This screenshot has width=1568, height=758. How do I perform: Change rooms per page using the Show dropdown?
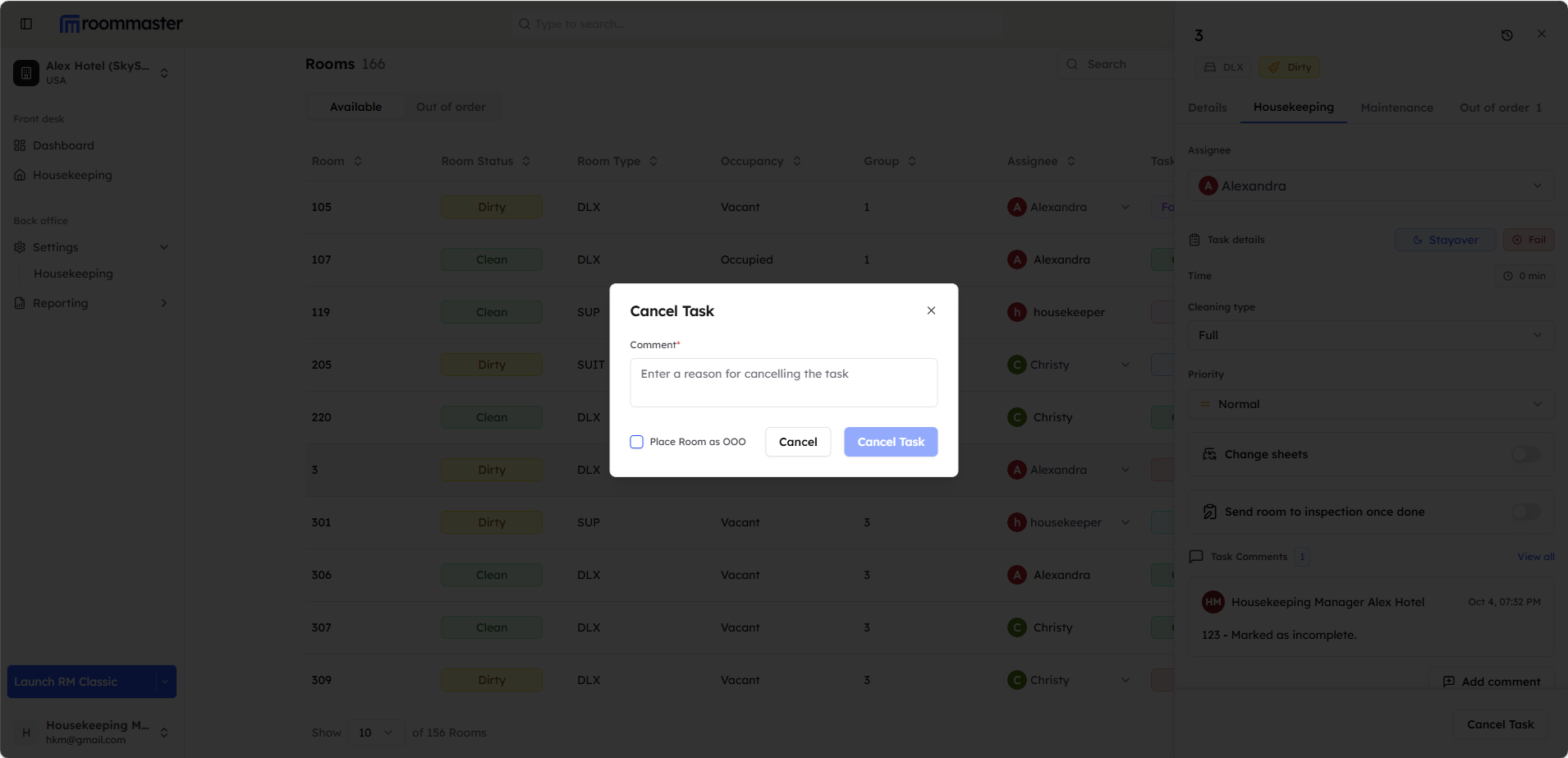click(375, 732)
